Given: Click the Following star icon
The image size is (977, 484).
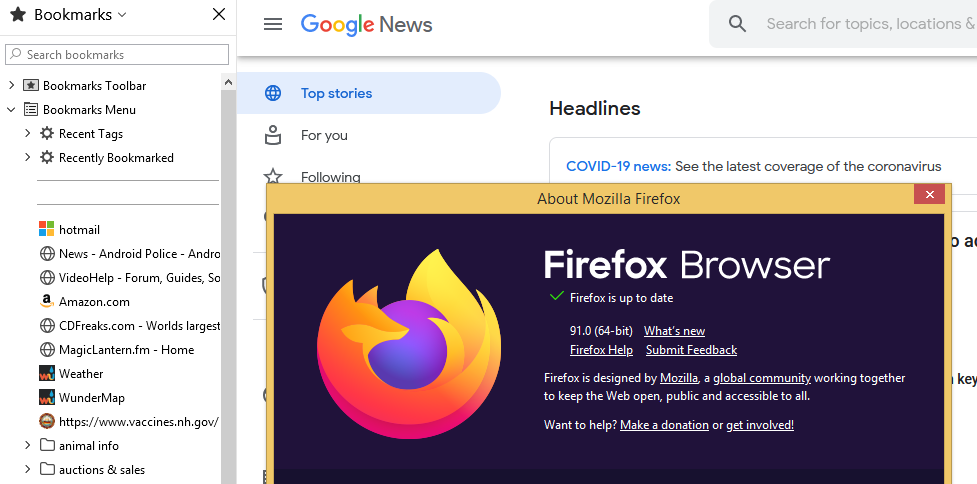Looking at the screenshot, I should click(x=273, y=176).
